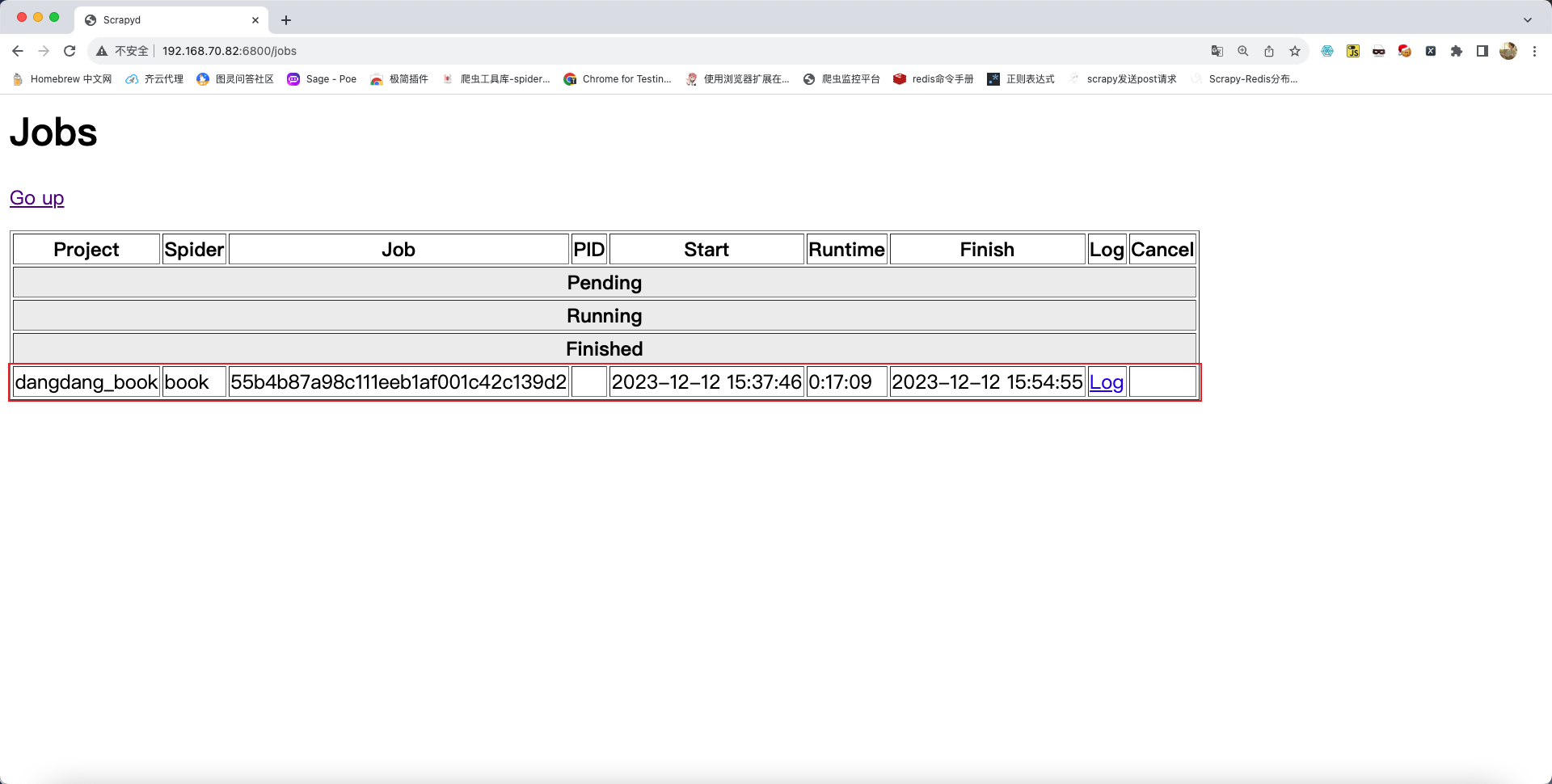Viewport: 1552px width, 784px height.
Task: Open the Sage - Poe bookmark
Action: [322, 79]
